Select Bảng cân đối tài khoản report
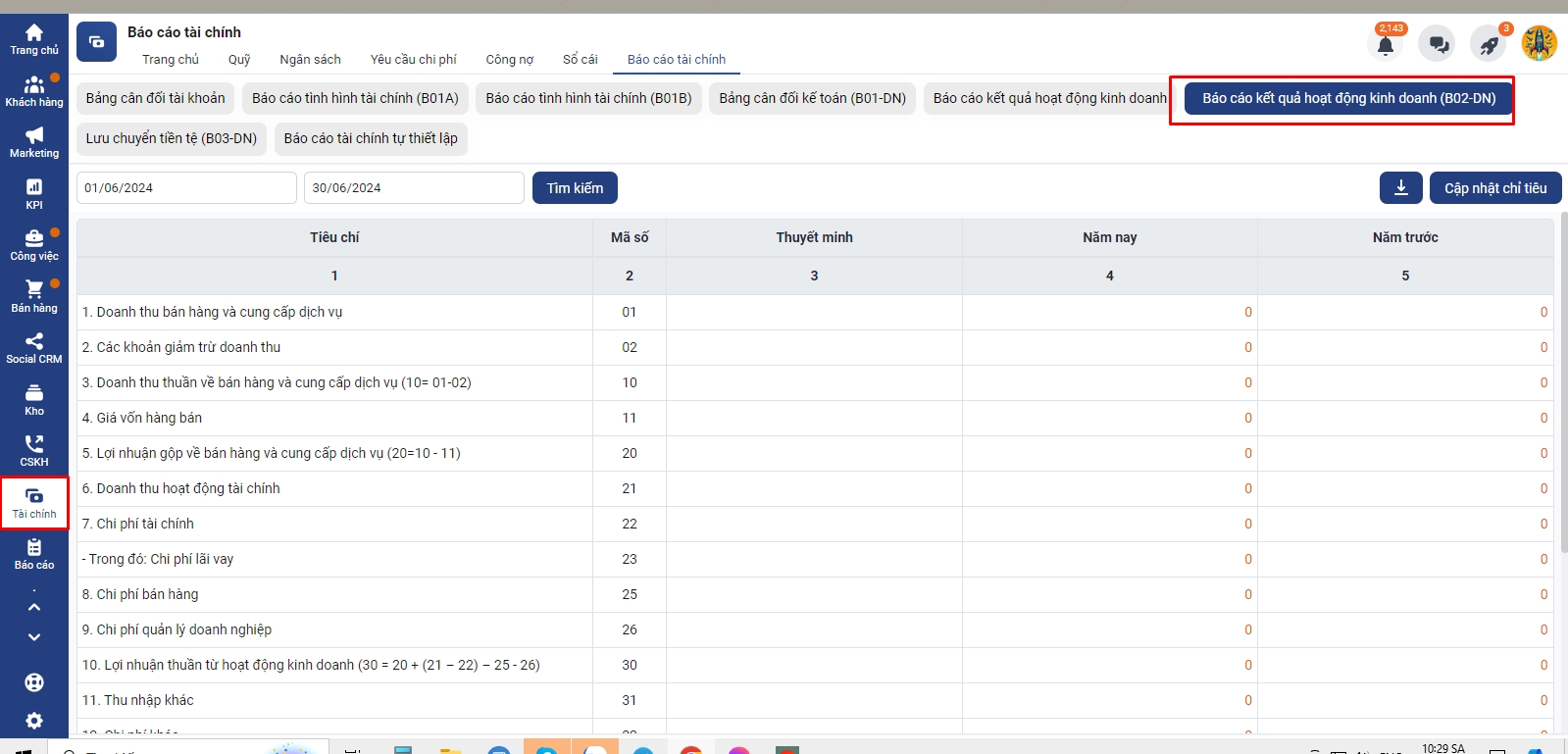This screenshot has width=1568, height=754. click(x=155, y=98)
